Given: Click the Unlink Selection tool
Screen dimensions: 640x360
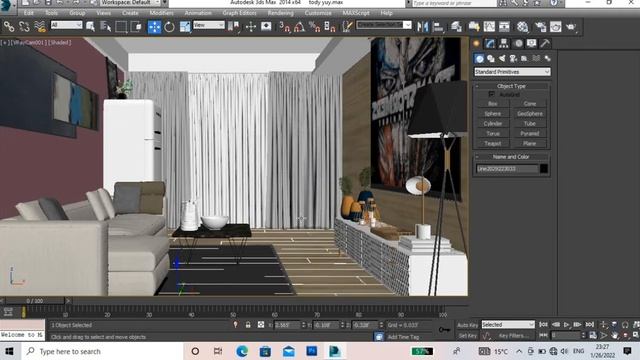Looking at the screenshot, I should pos(24,27).
